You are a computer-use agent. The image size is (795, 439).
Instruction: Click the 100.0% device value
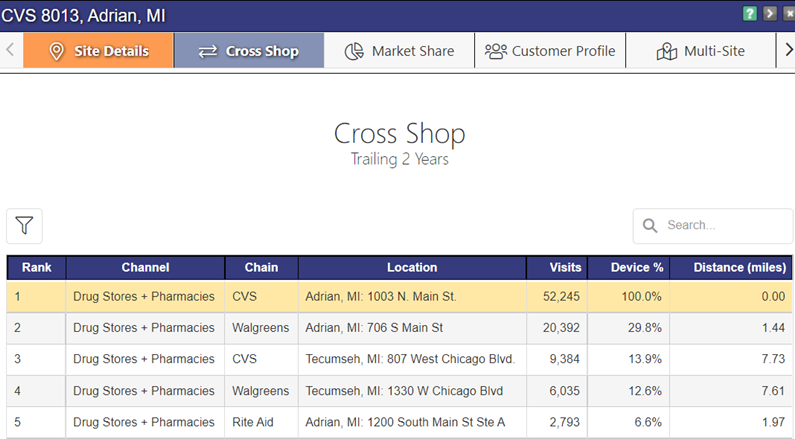tap(642, 297)
